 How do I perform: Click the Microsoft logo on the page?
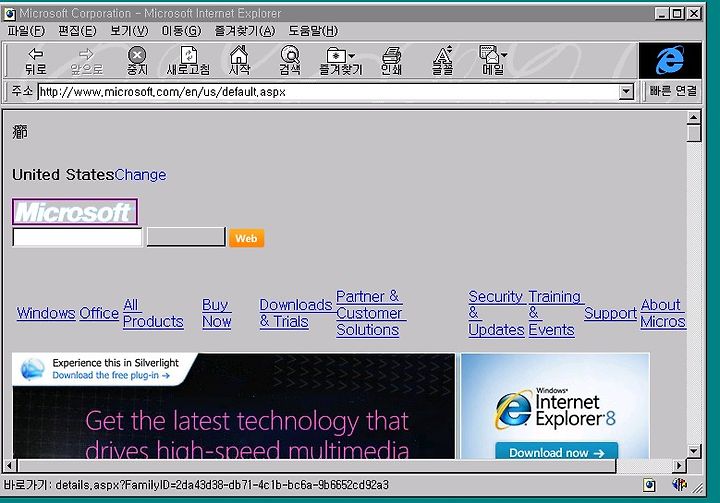pos(75,212)
